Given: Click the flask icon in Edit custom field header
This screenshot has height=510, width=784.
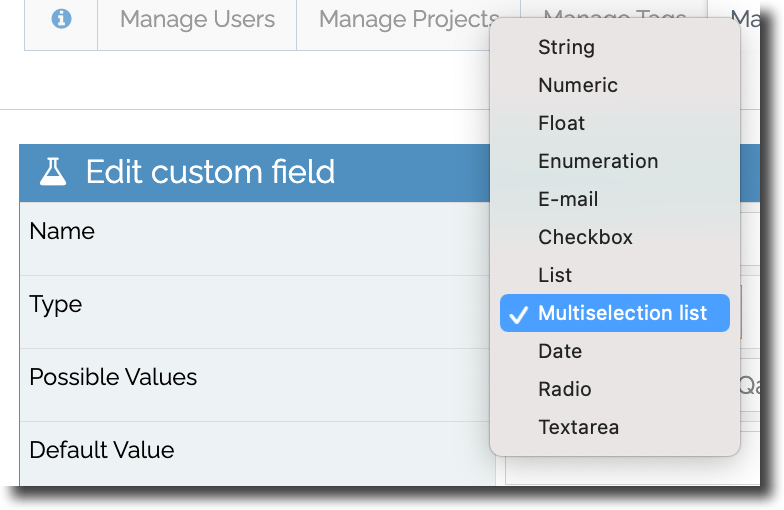Looking at the screenshot, I should (x=53, y=172).
